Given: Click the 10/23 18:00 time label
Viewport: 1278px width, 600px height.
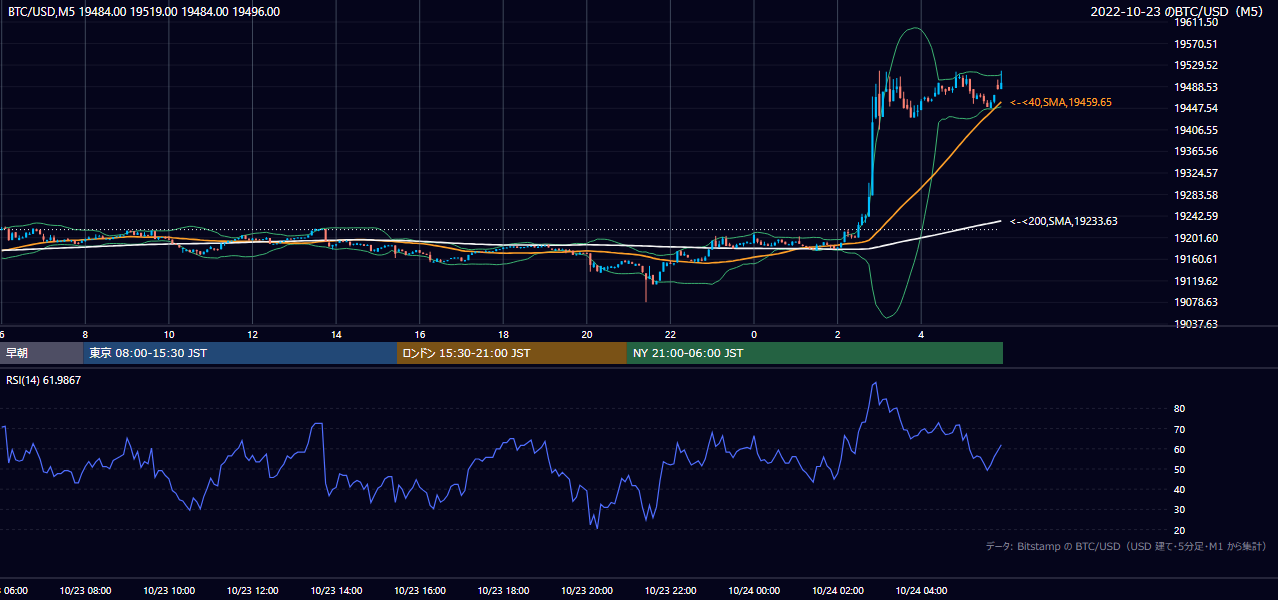Looking at the screenshot, I should (x=503, y=590).
